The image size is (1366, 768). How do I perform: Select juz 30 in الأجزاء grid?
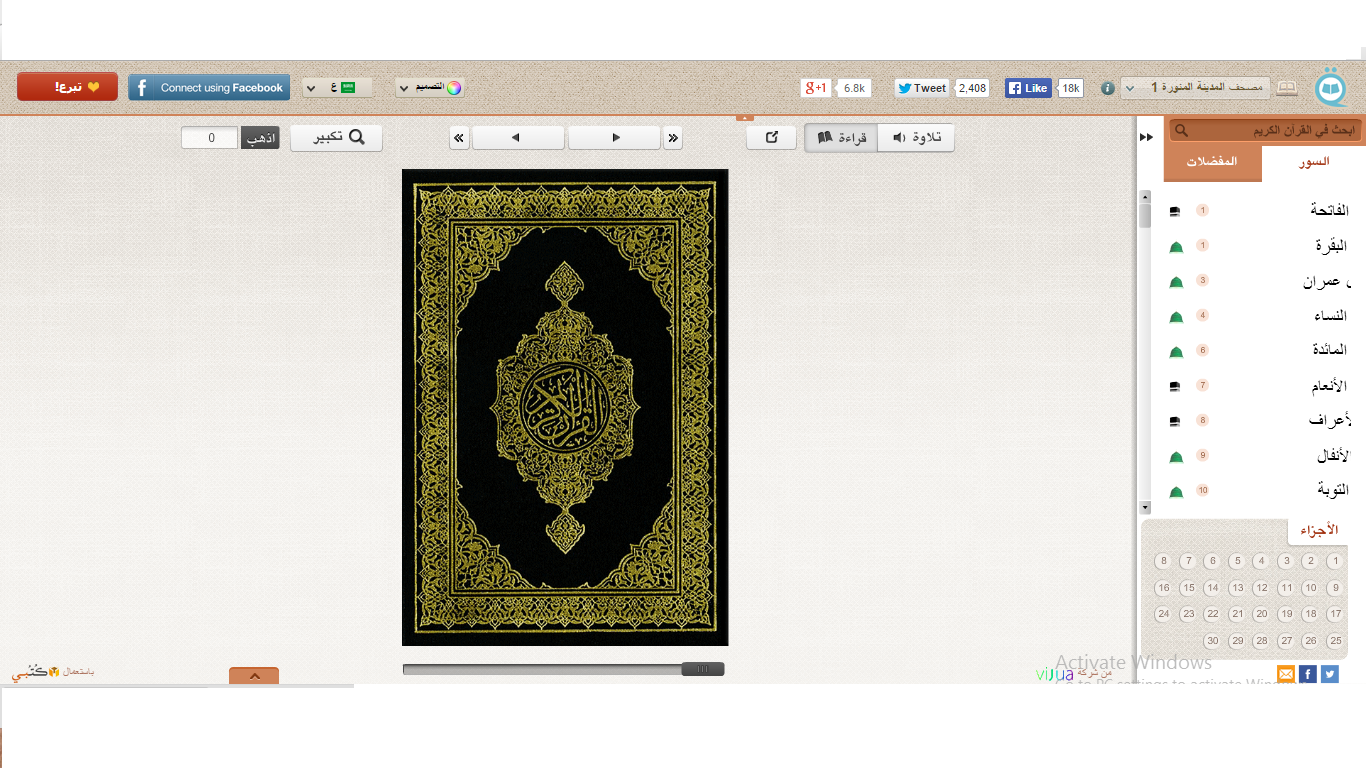point(1212,641)
